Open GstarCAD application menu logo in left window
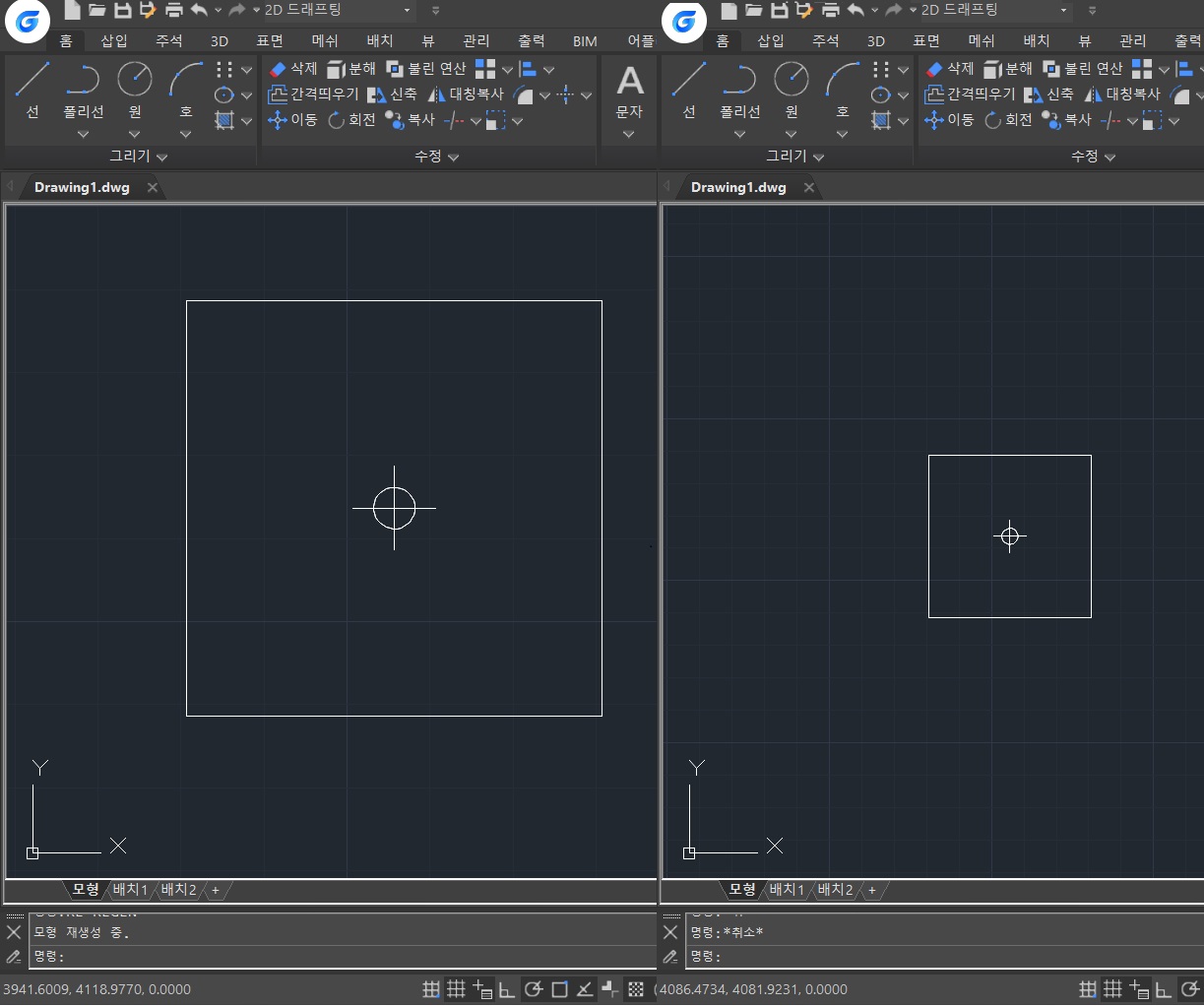The width and height of the screenshot is (1204, 1006). 29,22
